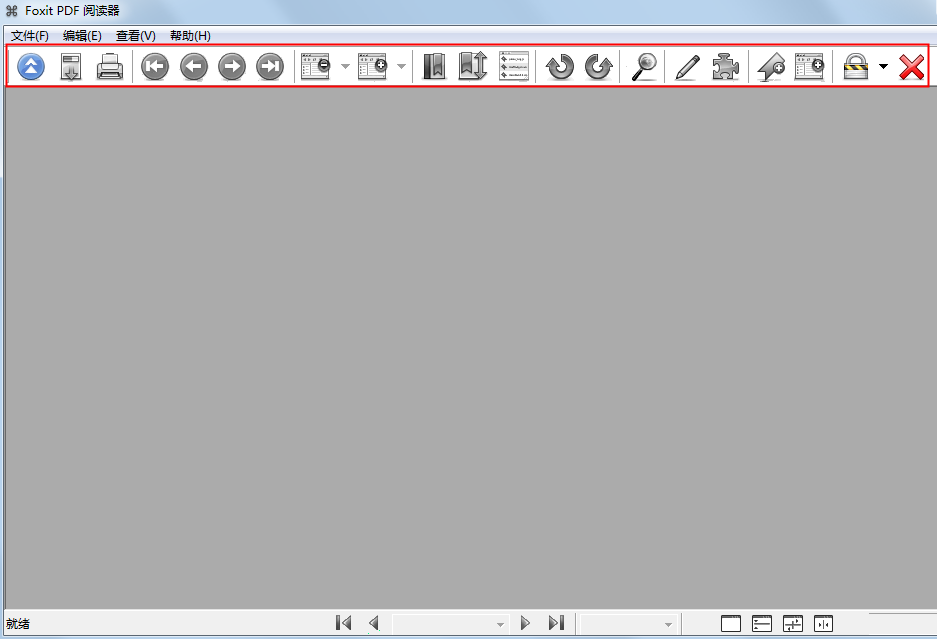Select the split-arrows layout icon
937x639 pixels.
click(x=793, y=623)
